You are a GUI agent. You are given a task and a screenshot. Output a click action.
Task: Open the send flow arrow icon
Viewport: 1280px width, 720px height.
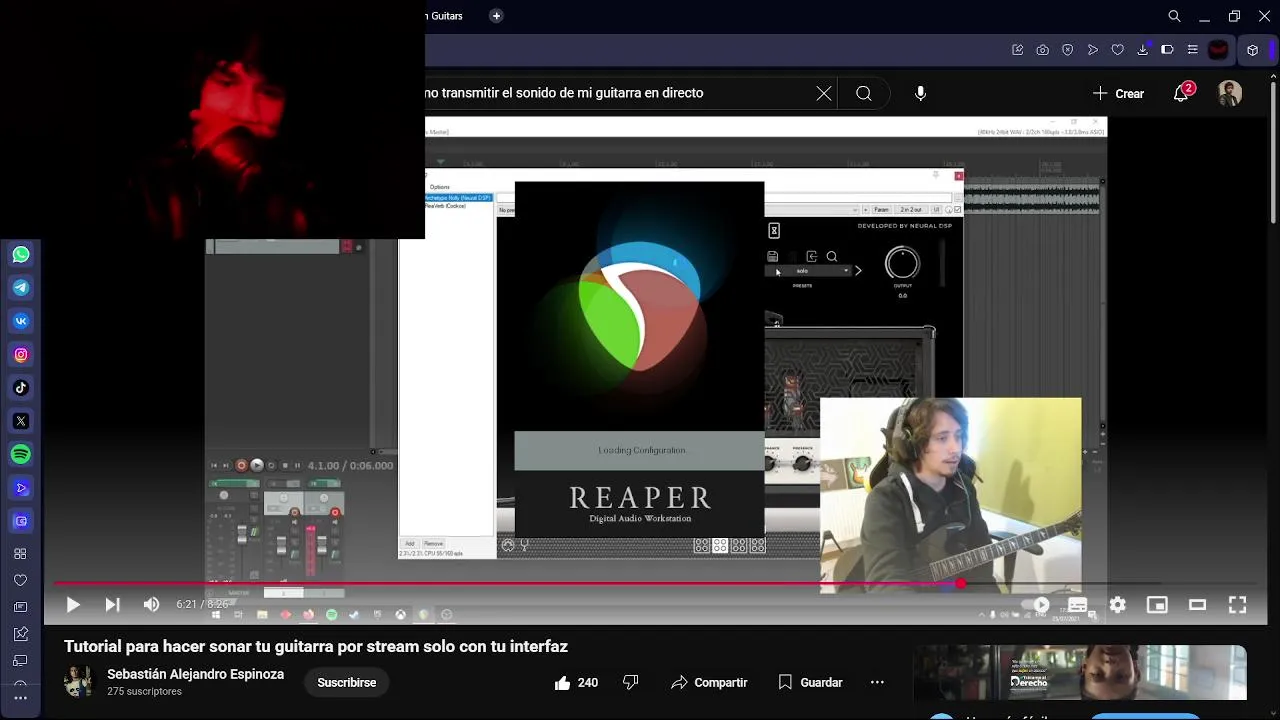pos(1092,50)
